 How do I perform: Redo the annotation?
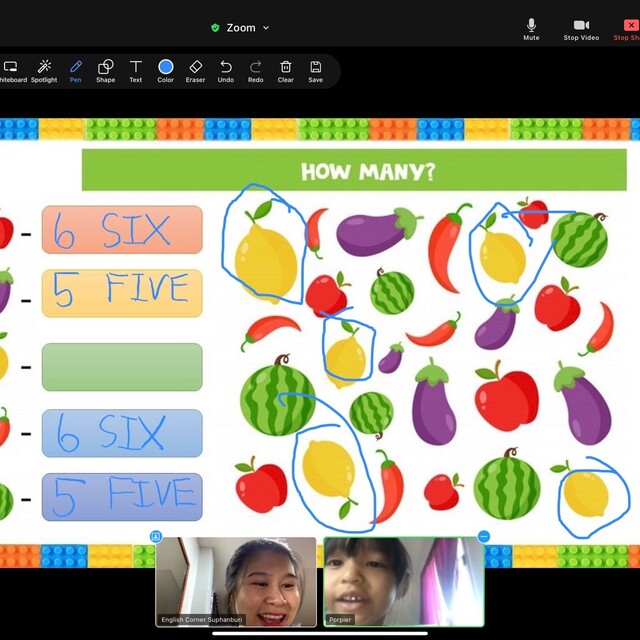click(256, 70)
